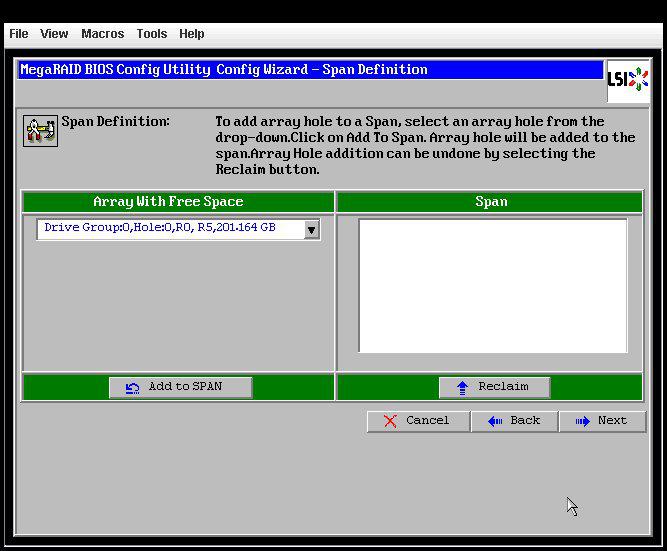Viewport: 667px width, 551px height.
Task: Open the File menu
Action: [x=18, y=34]
